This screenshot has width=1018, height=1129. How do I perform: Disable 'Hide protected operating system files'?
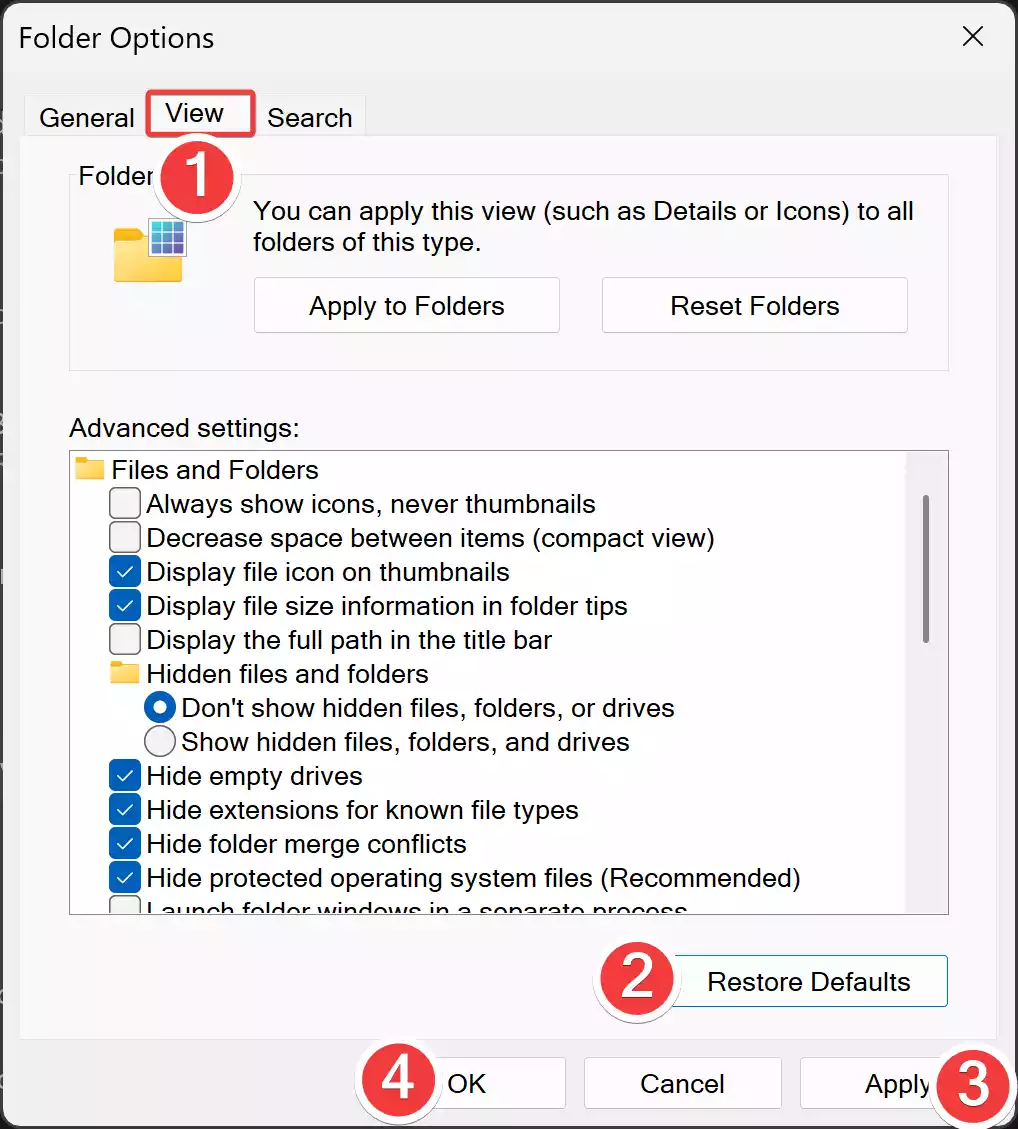(124, 877)
